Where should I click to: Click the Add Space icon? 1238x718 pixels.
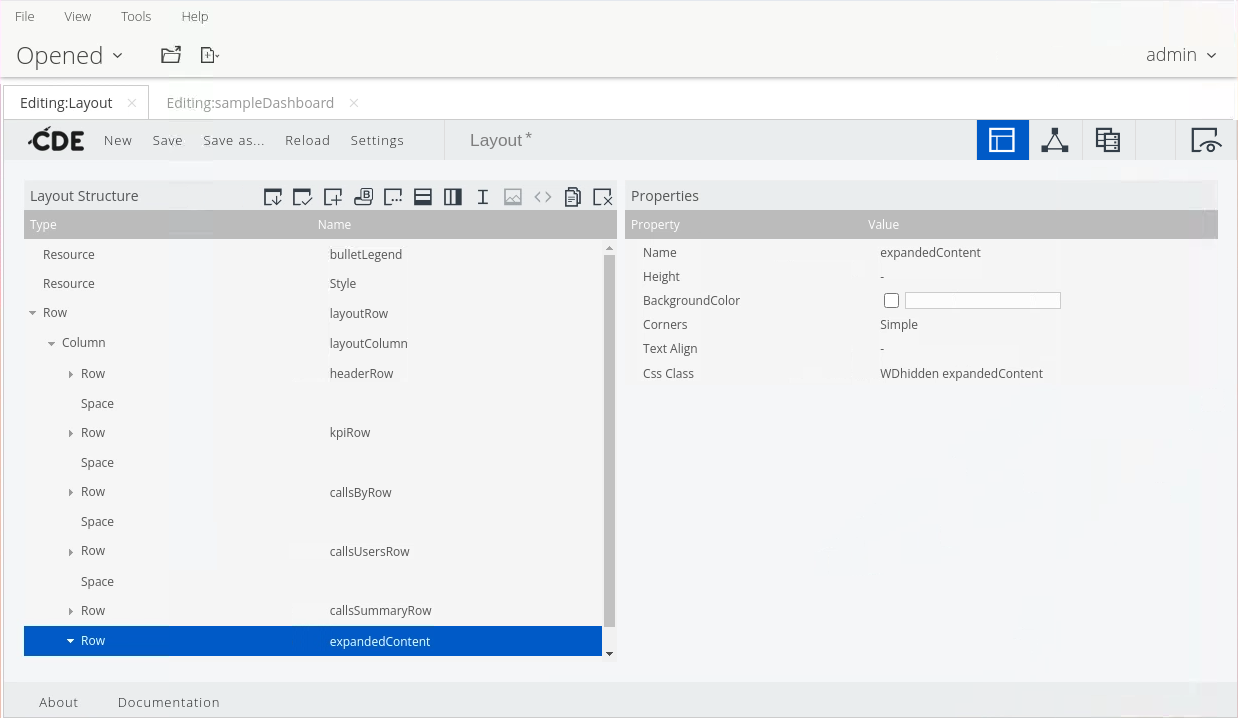pyautogui.click(x=483, y=197)
